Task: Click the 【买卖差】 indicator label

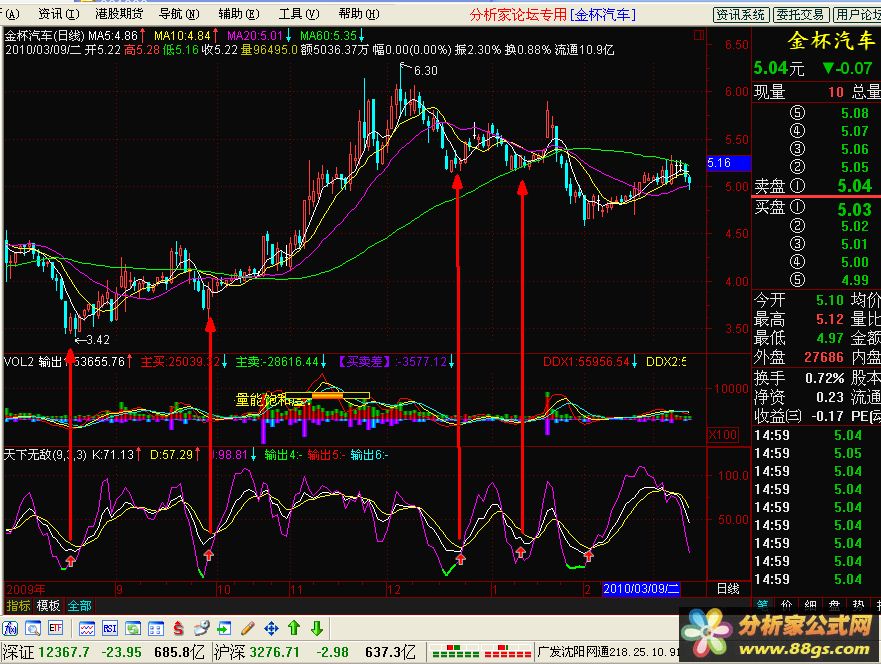Action: (x=364, y=362)
